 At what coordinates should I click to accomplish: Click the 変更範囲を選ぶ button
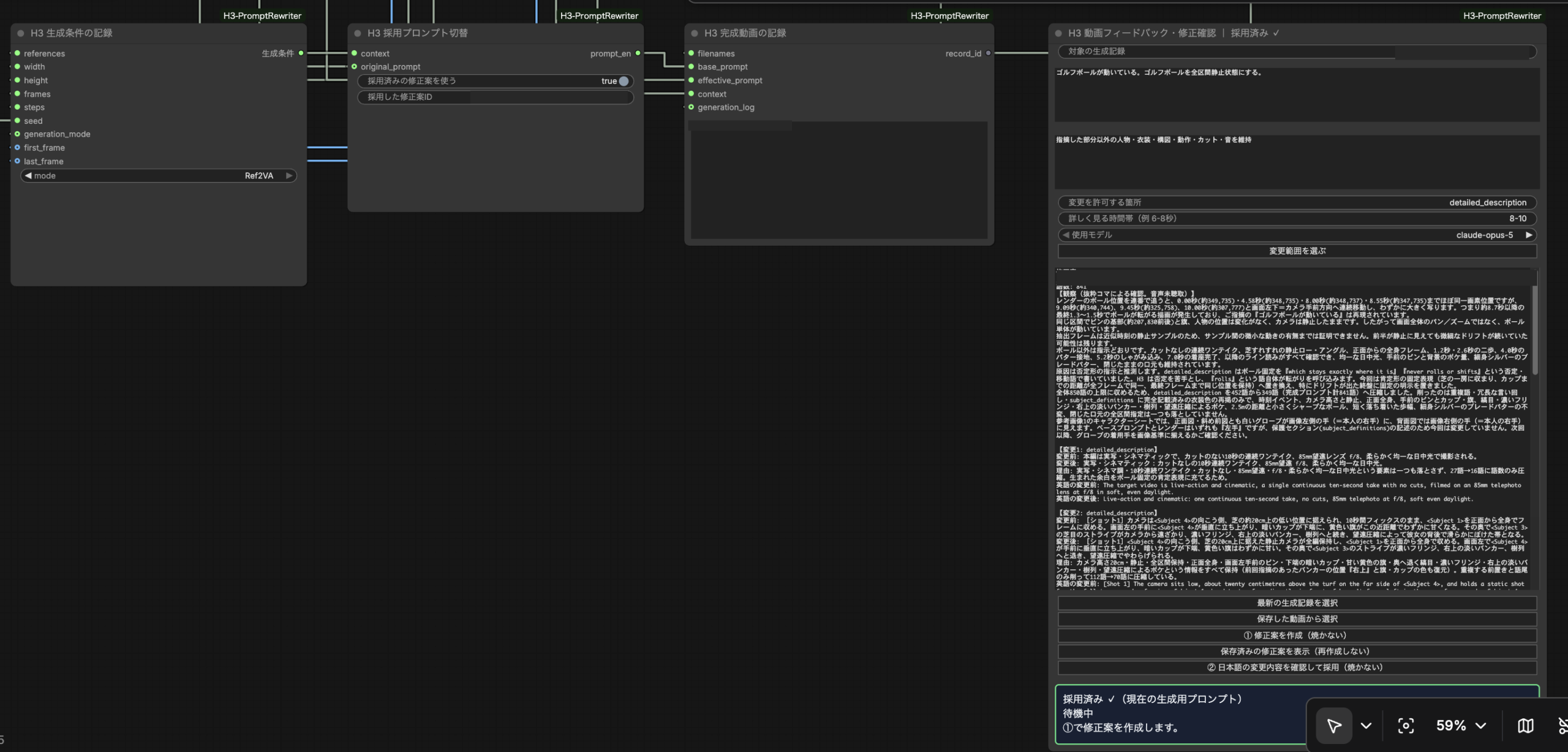point(1297,251)
